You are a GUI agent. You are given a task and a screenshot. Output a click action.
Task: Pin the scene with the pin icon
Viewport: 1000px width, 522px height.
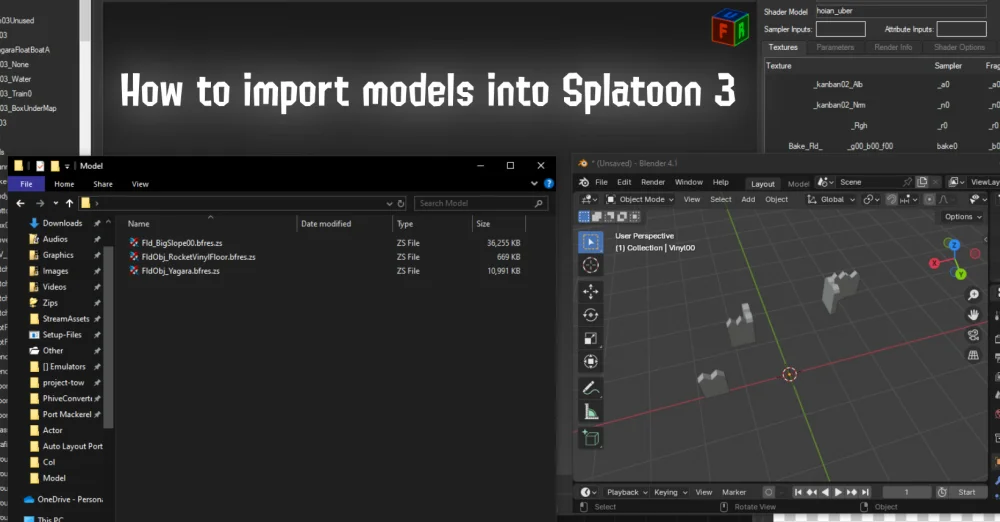pyautogui.click(x=907, y=182)
